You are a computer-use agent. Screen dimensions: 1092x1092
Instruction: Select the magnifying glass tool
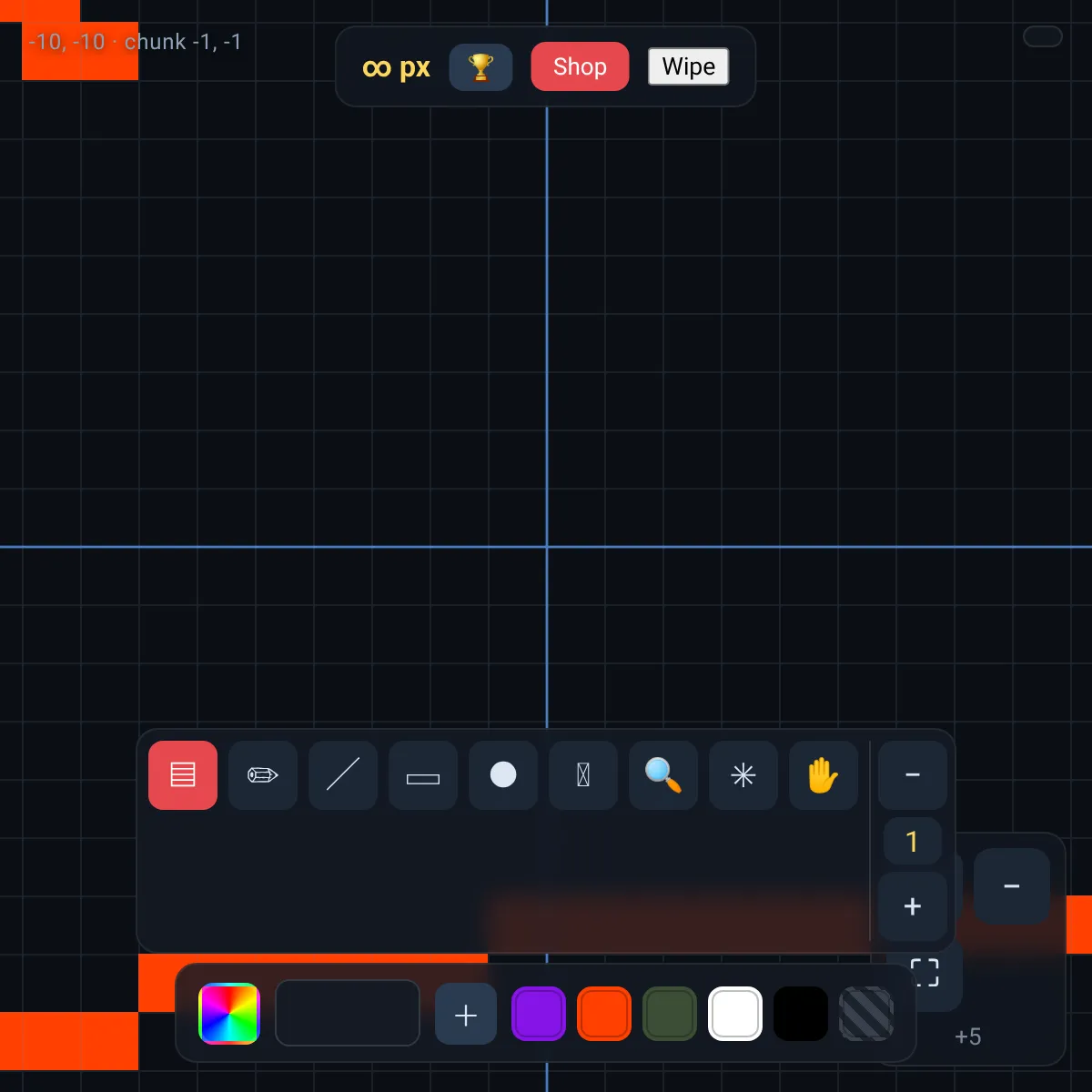pos(663,775)
